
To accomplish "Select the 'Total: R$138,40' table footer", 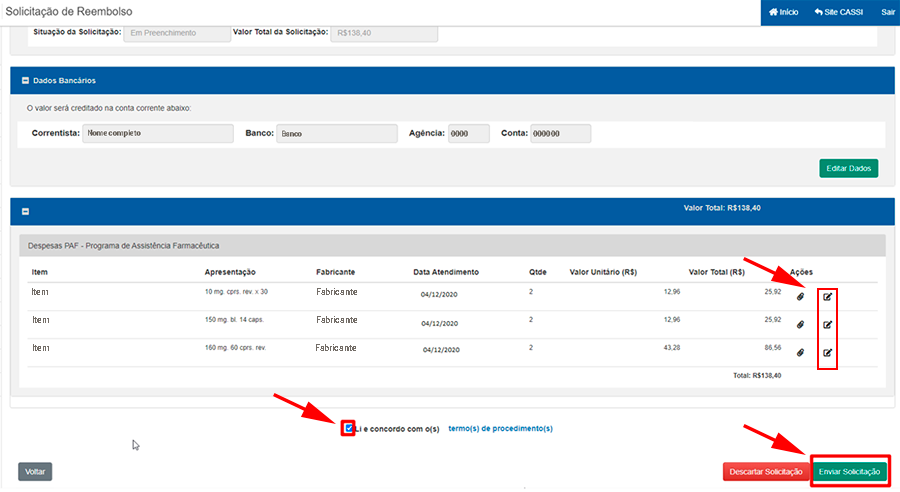I will (x=757, y=375).
